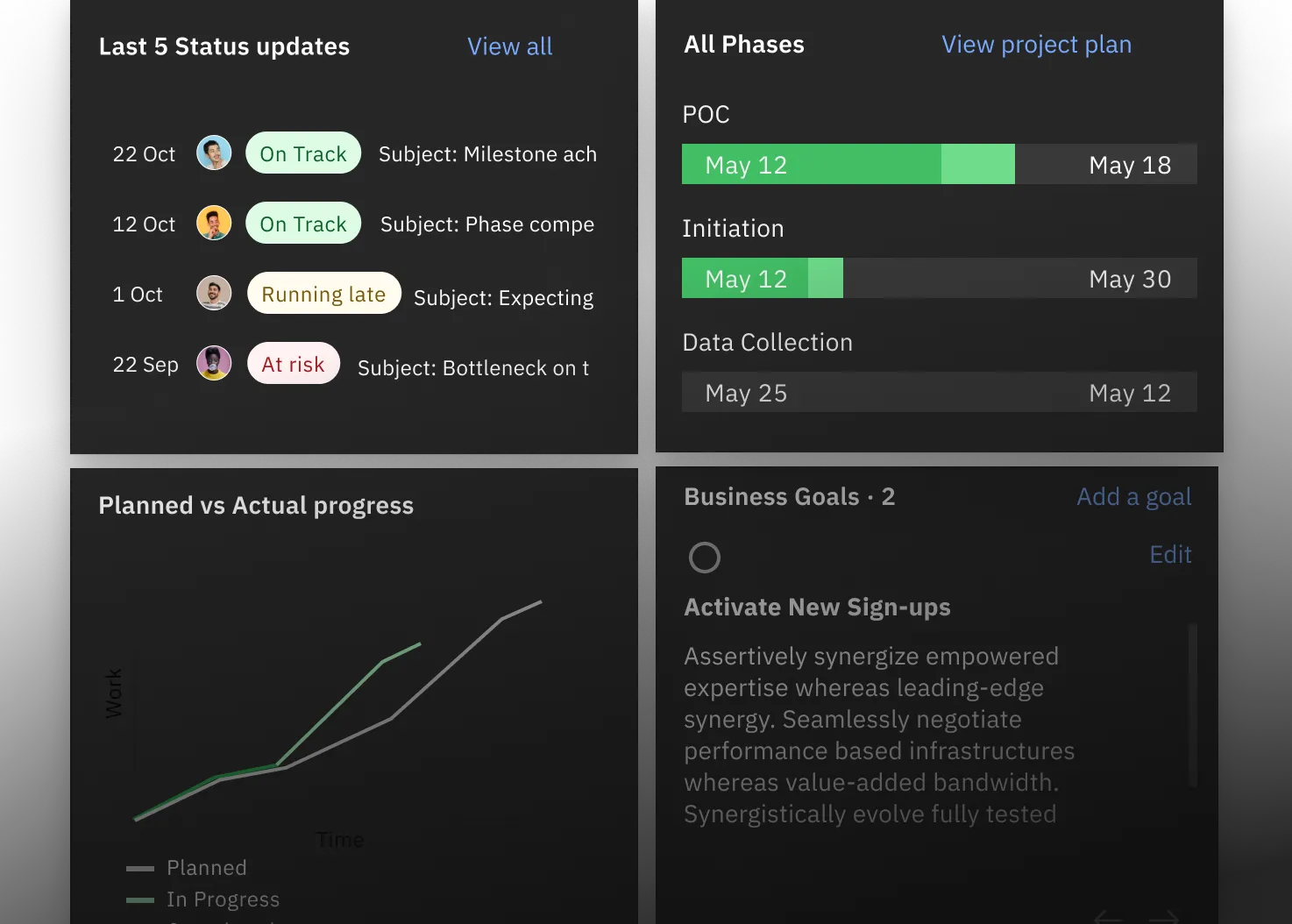This screenshot has height=924, width=1292.
Task: Click the Running late status badge
Action: click(x=323, y=294)
